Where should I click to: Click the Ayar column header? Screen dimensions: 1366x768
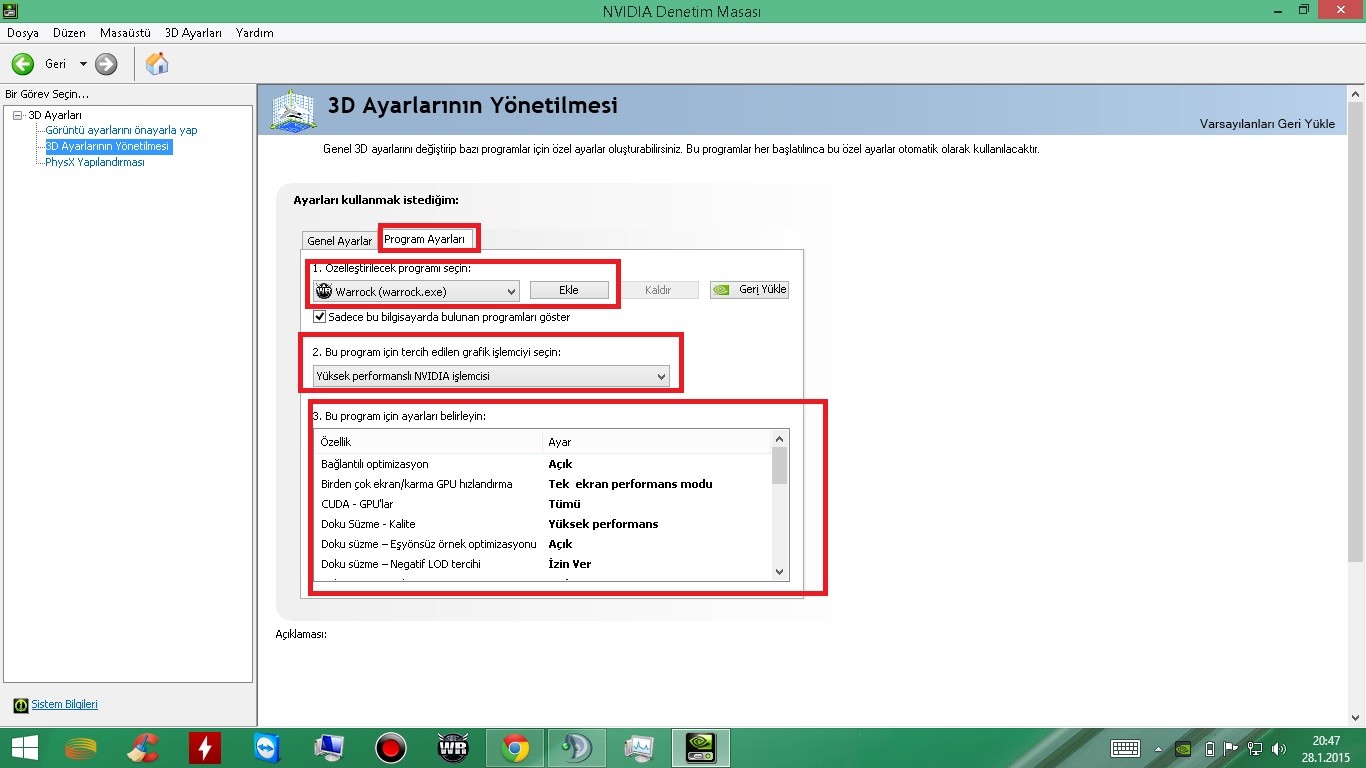coord(657,441)
